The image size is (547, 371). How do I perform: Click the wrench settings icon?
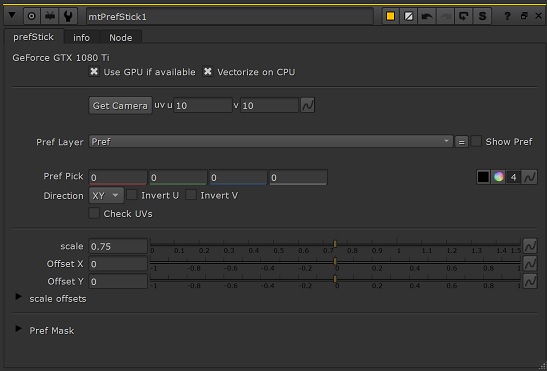pyautogui.click(x=68, y=16)
